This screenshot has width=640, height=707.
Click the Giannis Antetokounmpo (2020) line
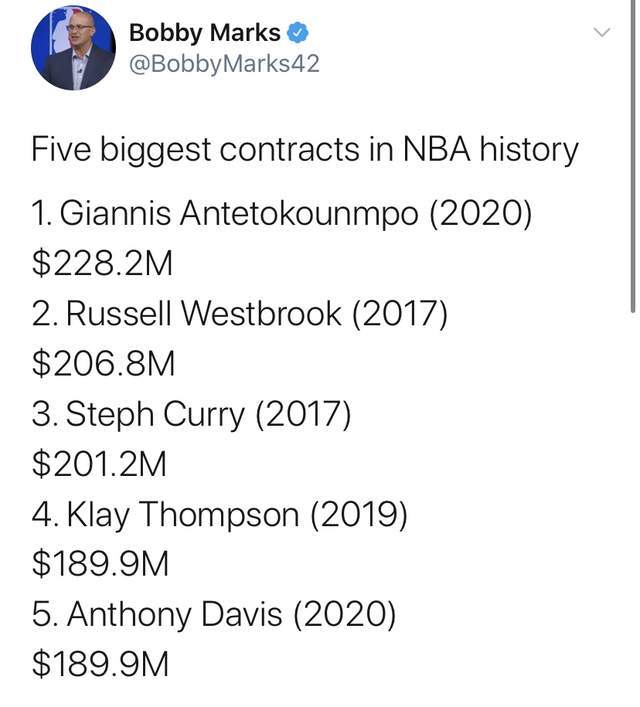pyautogui.click(x=282, y=213)
